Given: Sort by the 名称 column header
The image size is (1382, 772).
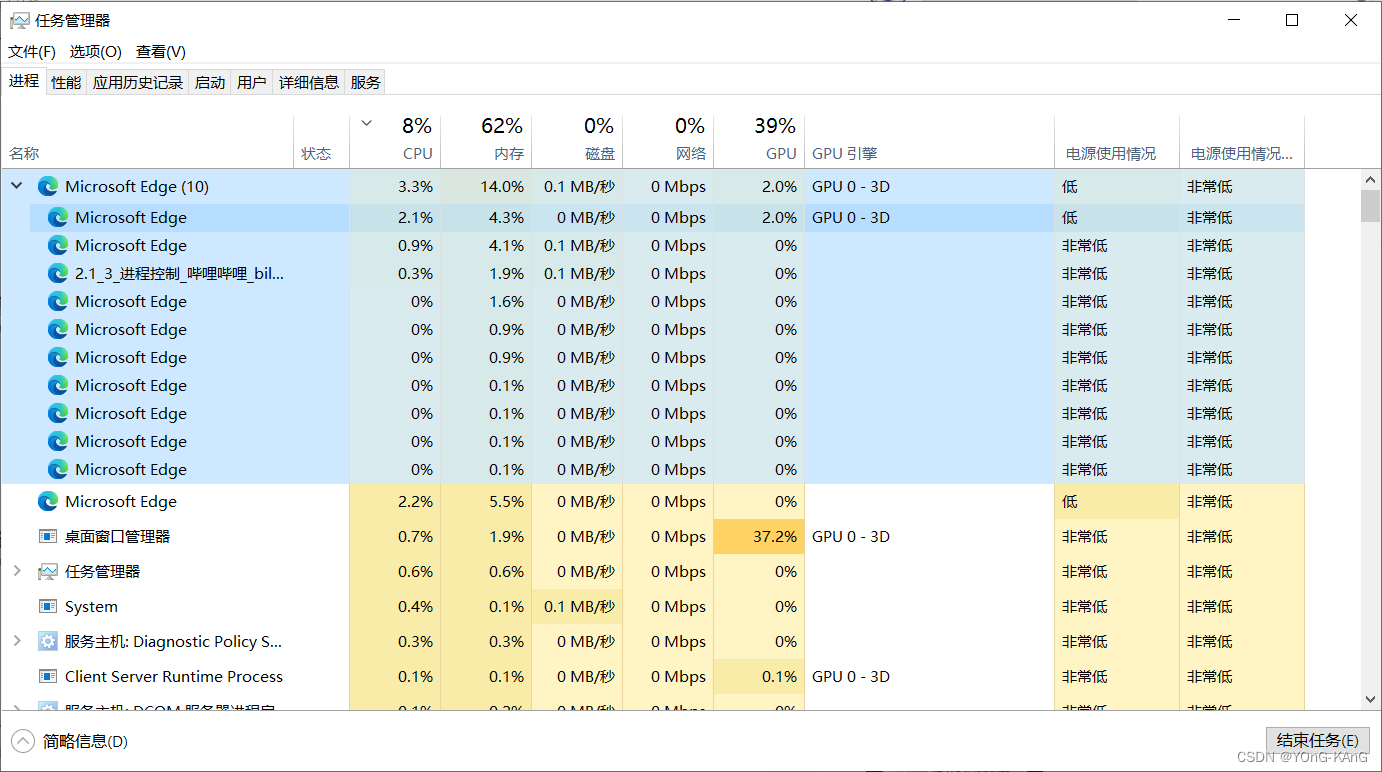Looking at the screenshot, I should (147, 141).
